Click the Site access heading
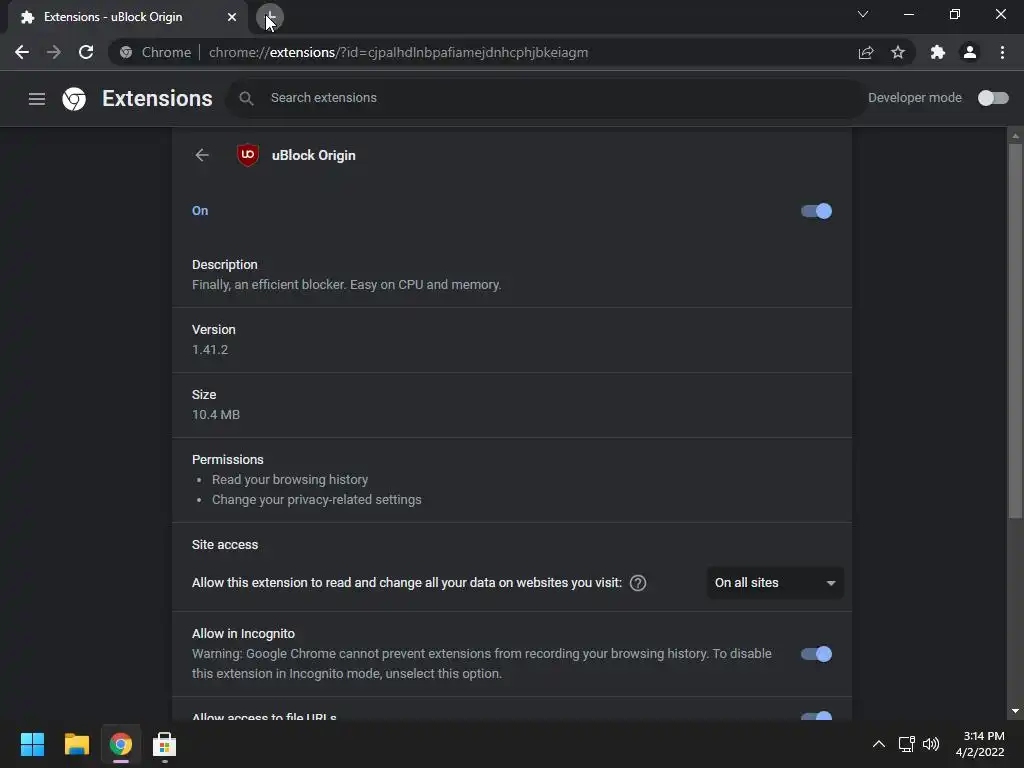 point(225,545)
